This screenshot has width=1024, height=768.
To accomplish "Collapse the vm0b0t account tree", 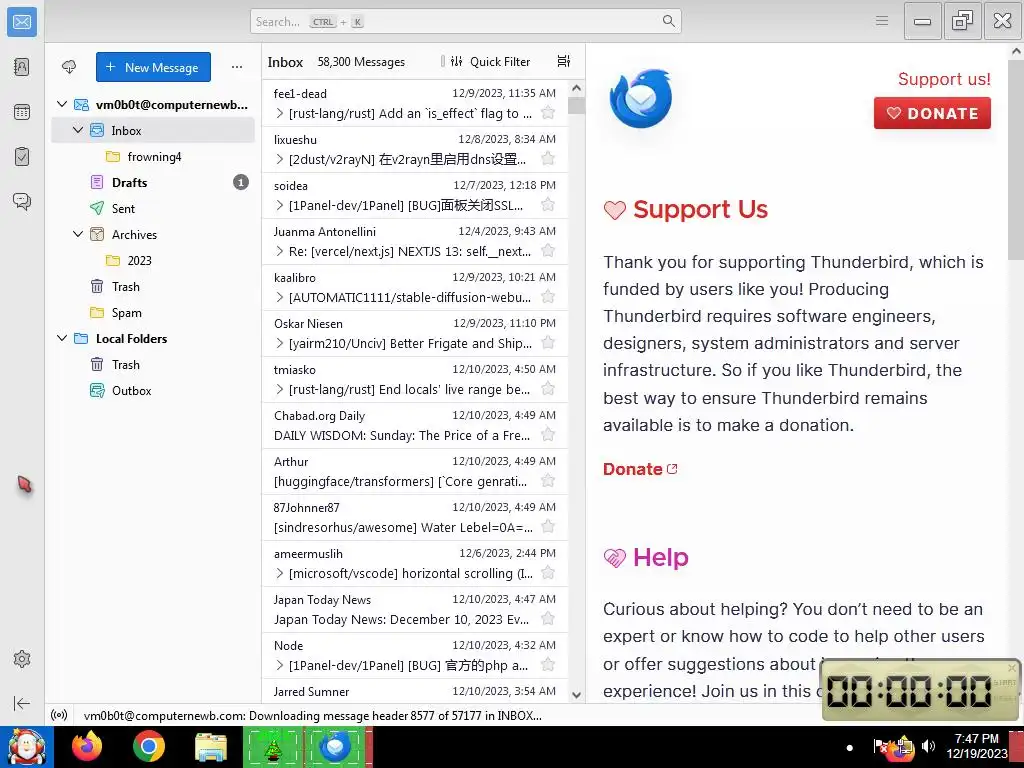I will (62, 104).
